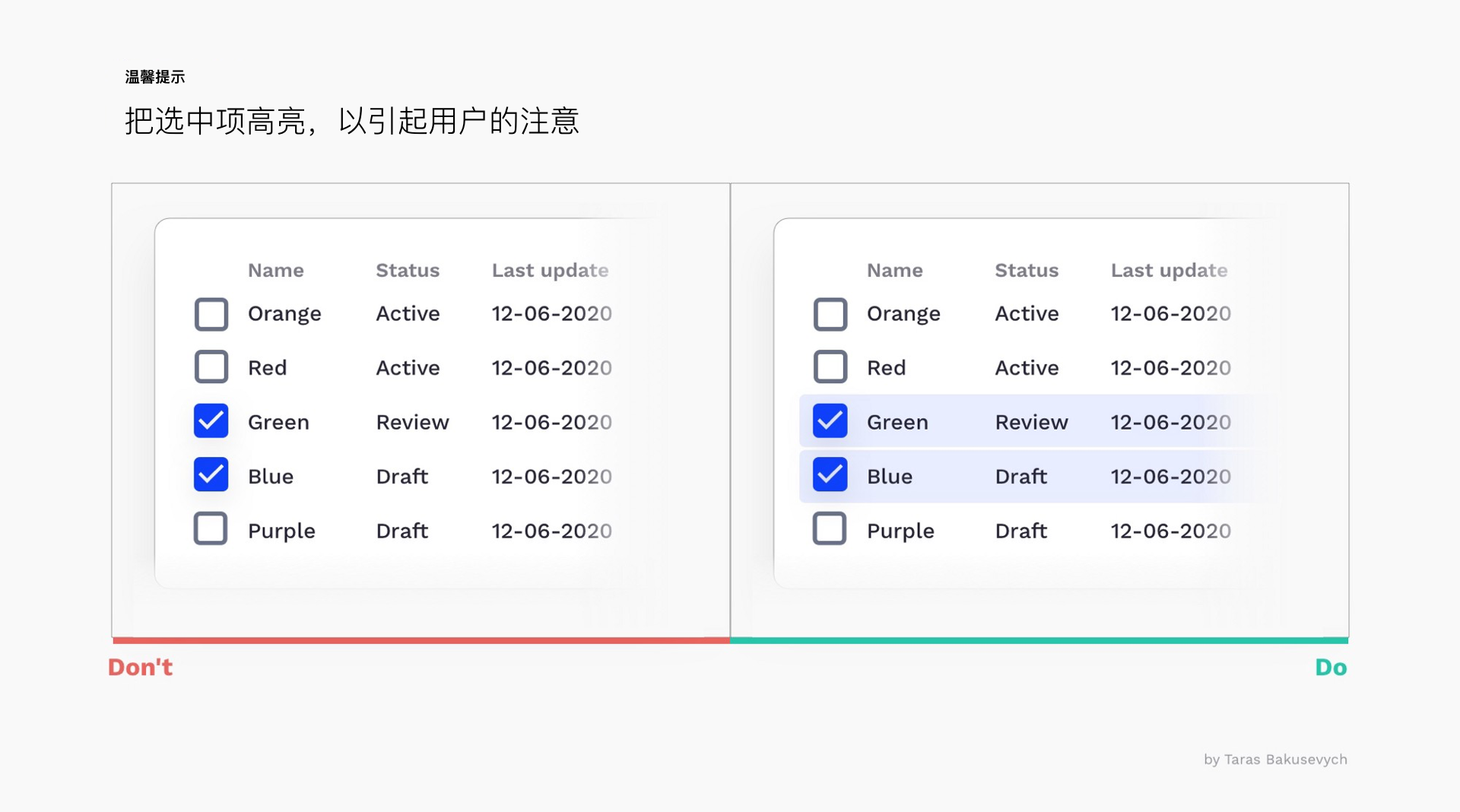
Task: Select the Red name cell in Don't table
Action: point(268,368)
